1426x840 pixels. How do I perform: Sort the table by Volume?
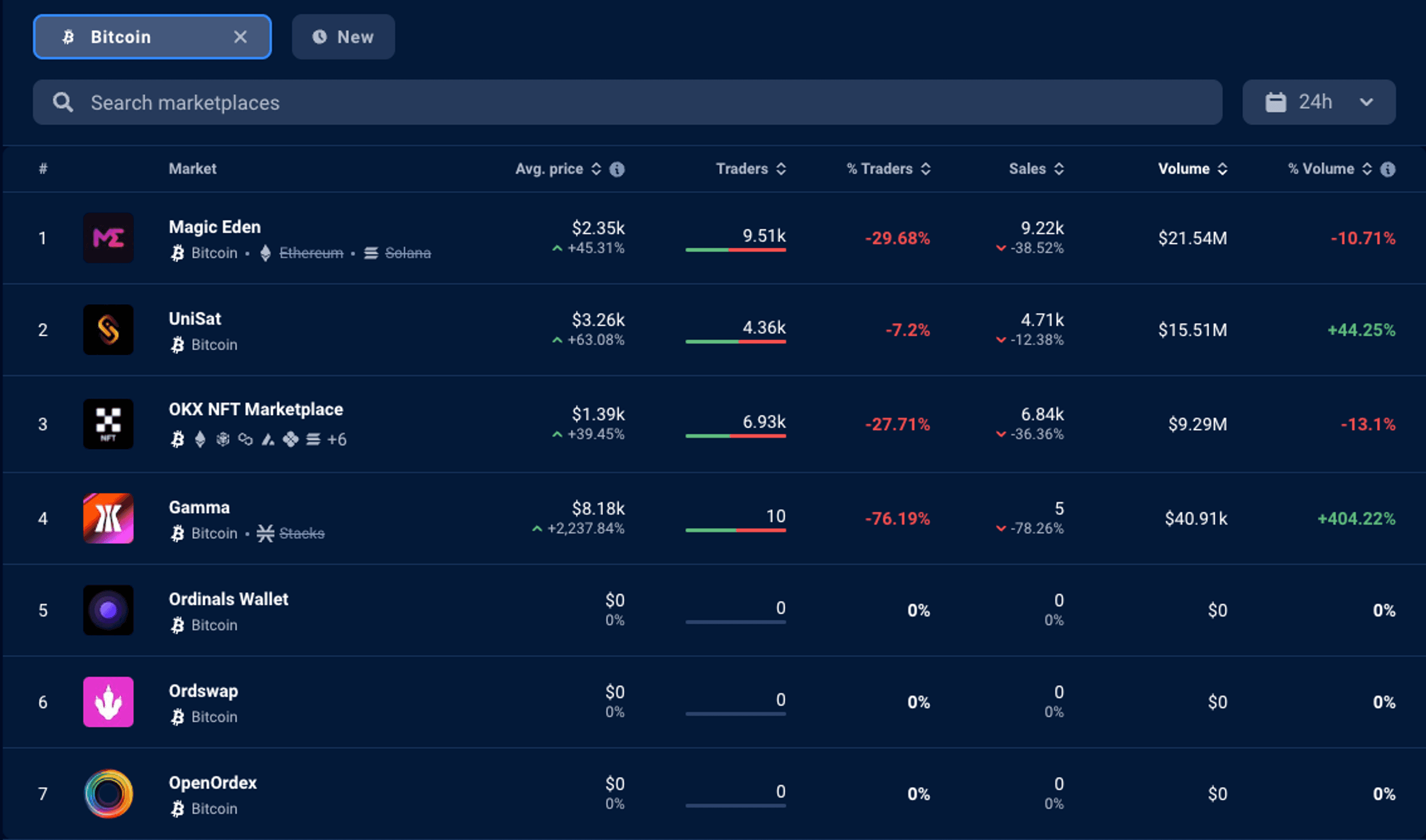pyautogui.click(x=1192, y=169)
